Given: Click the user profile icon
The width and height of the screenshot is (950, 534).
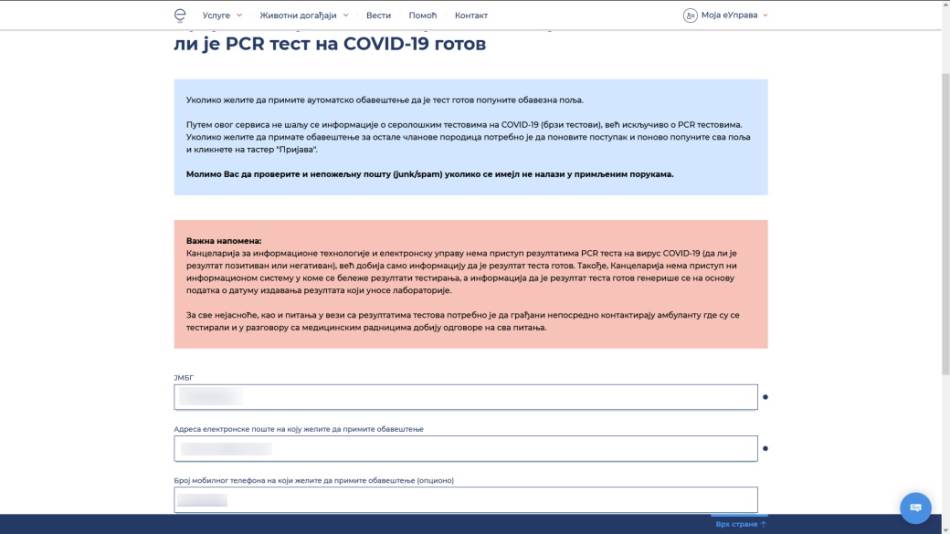Looking at the screenshot, I should [x=690, y=15].
